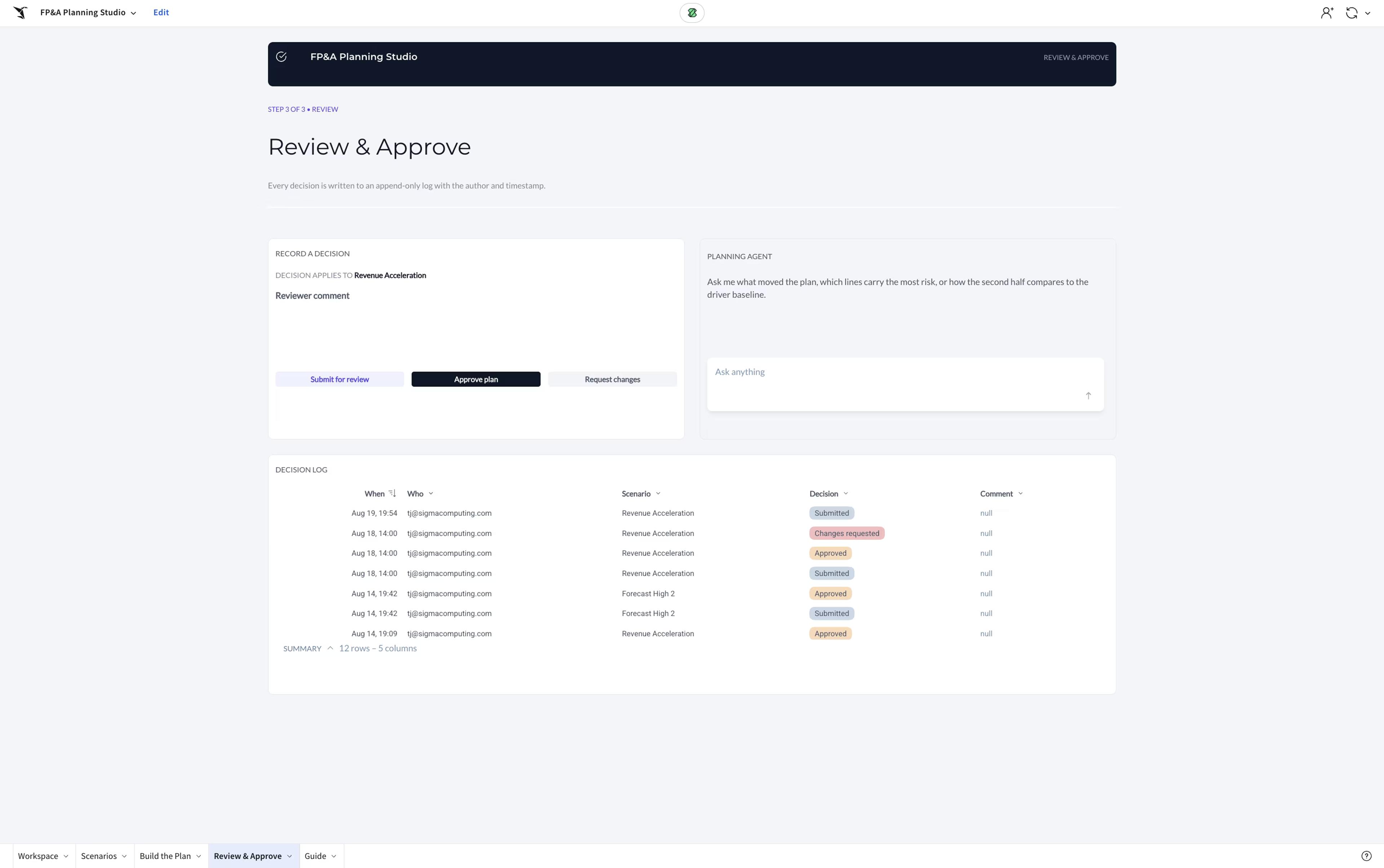The width and height of the screenshot is (1384, 868).
Task: Open the Decision column menu
Action: tap(846, 494)
